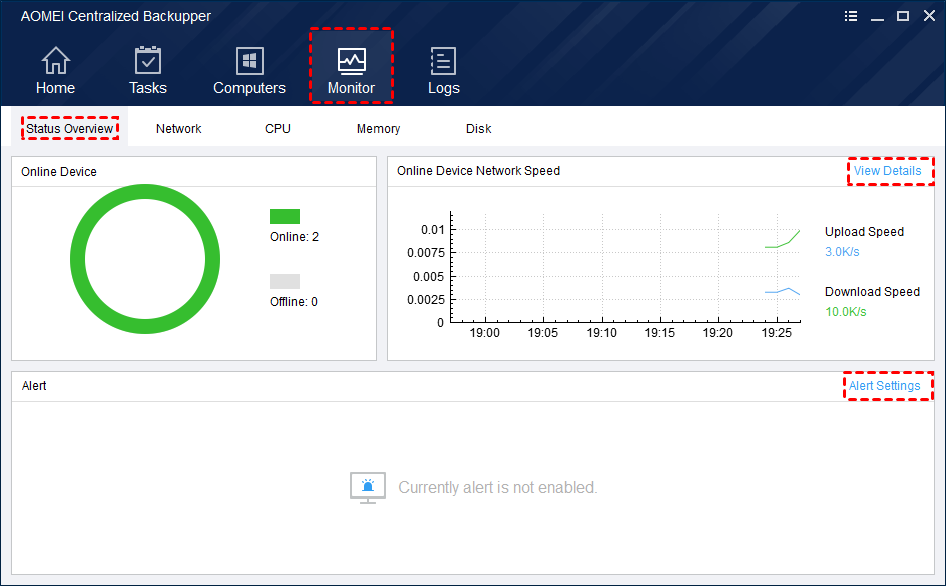Open the Home section
Viewport: 946px width, 586px height.
coord(55,71)
